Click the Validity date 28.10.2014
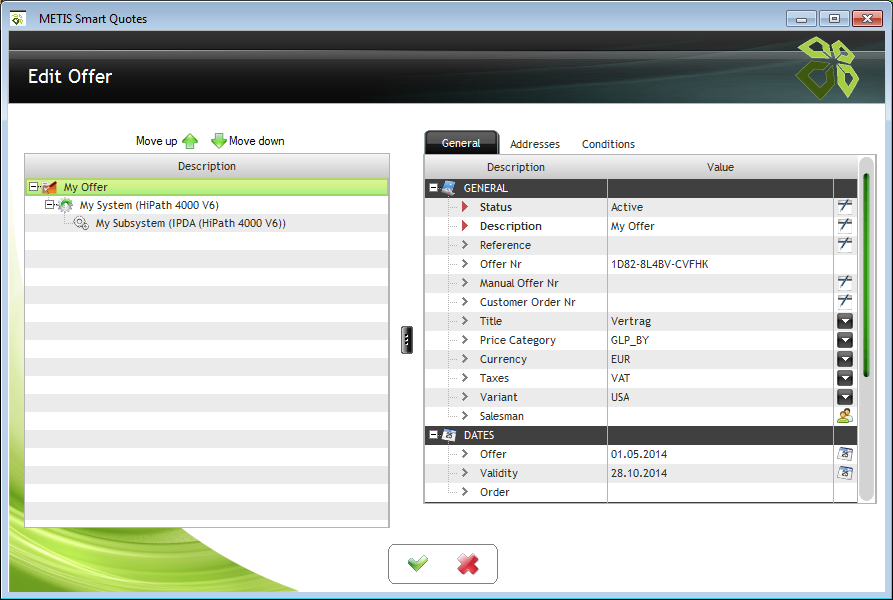The height and width of the screenshot is (600, 893). (x=639, y=473)
